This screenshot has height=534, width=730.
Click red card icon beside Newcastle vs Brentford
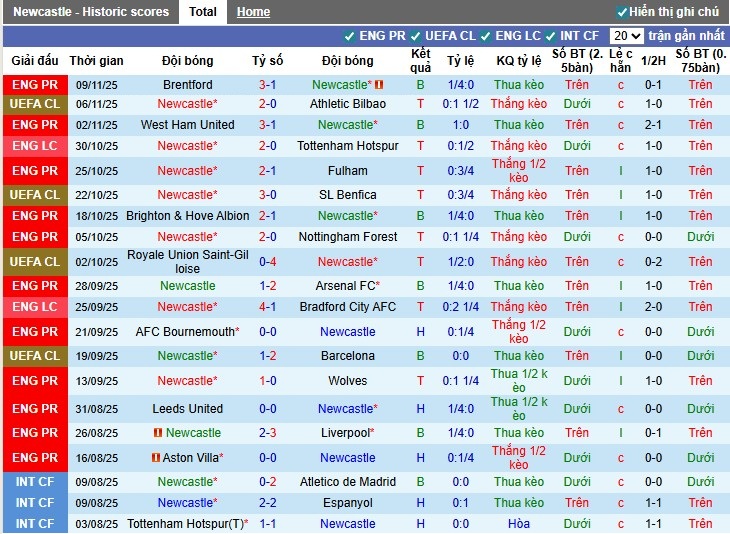tap(378, 85)
